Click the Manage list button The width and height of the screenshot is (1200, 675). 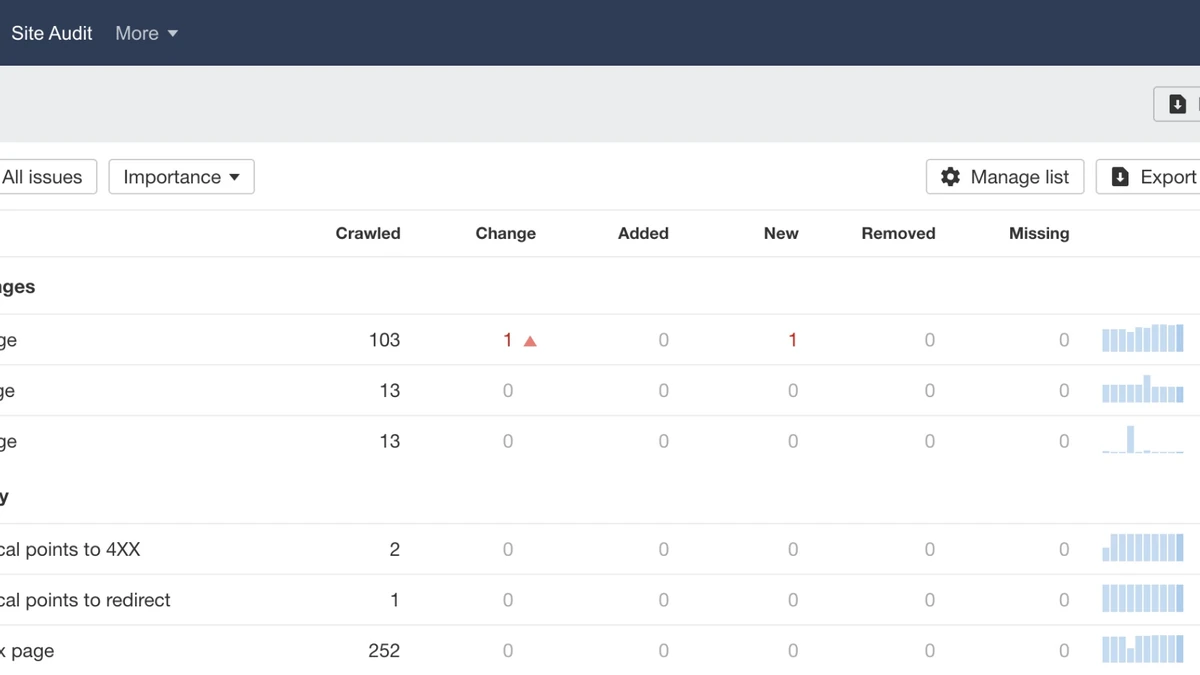pyautogui.click(x=1005, y=177)
